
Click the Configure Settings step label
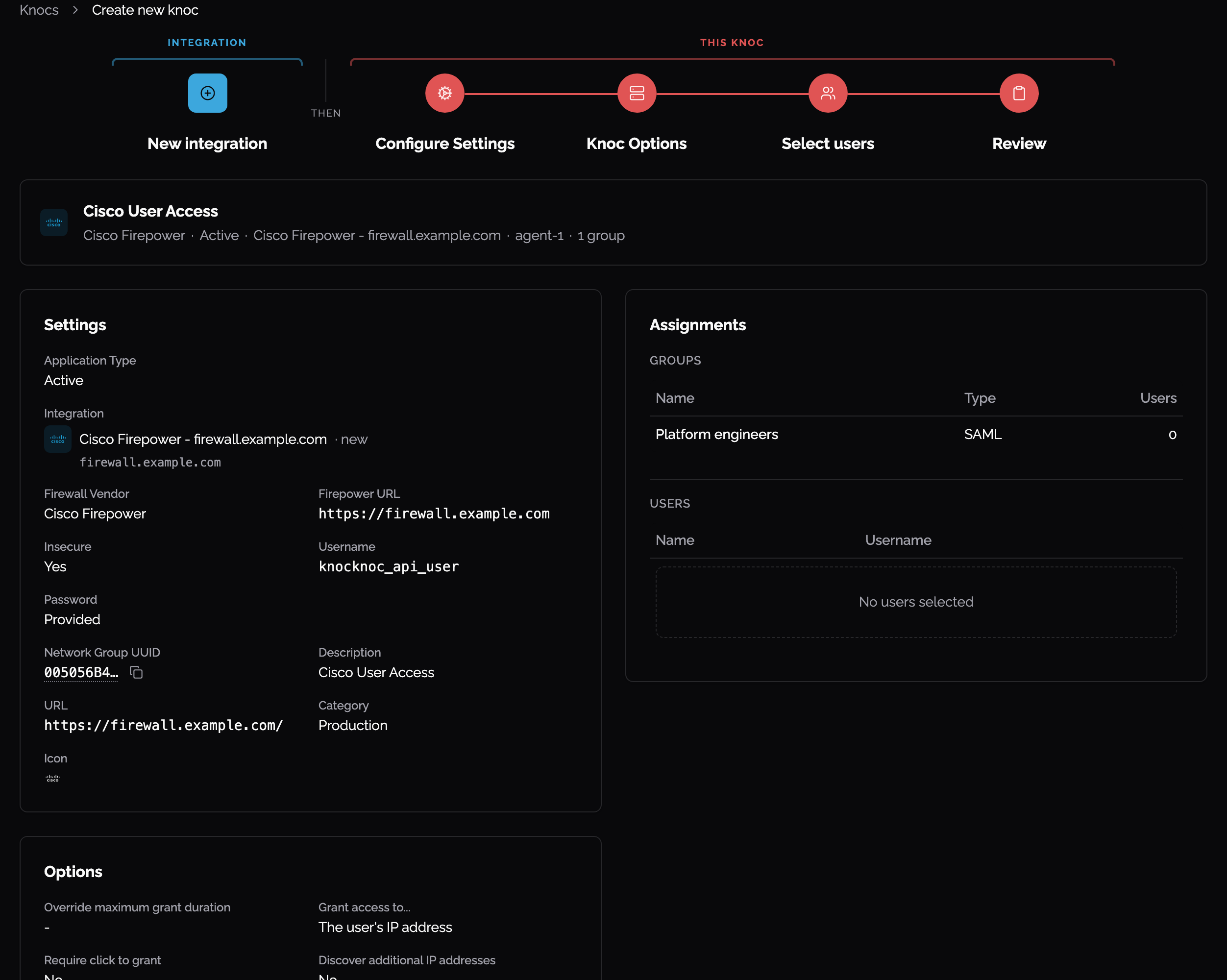coord(444,144)
